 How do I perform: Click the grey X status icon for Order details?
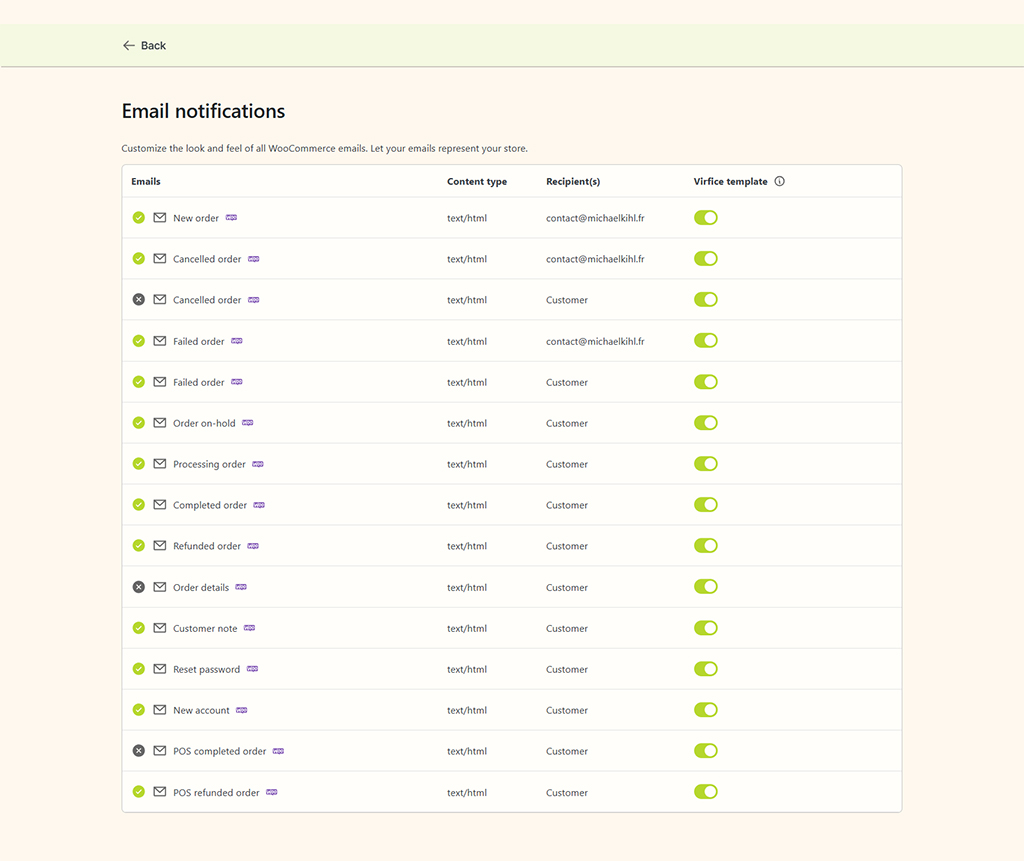(x=139, y=587)
